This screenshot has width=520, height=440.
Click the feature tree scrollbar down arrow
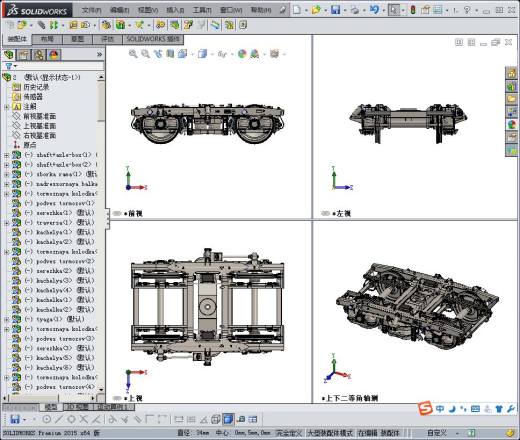(101, 389)
